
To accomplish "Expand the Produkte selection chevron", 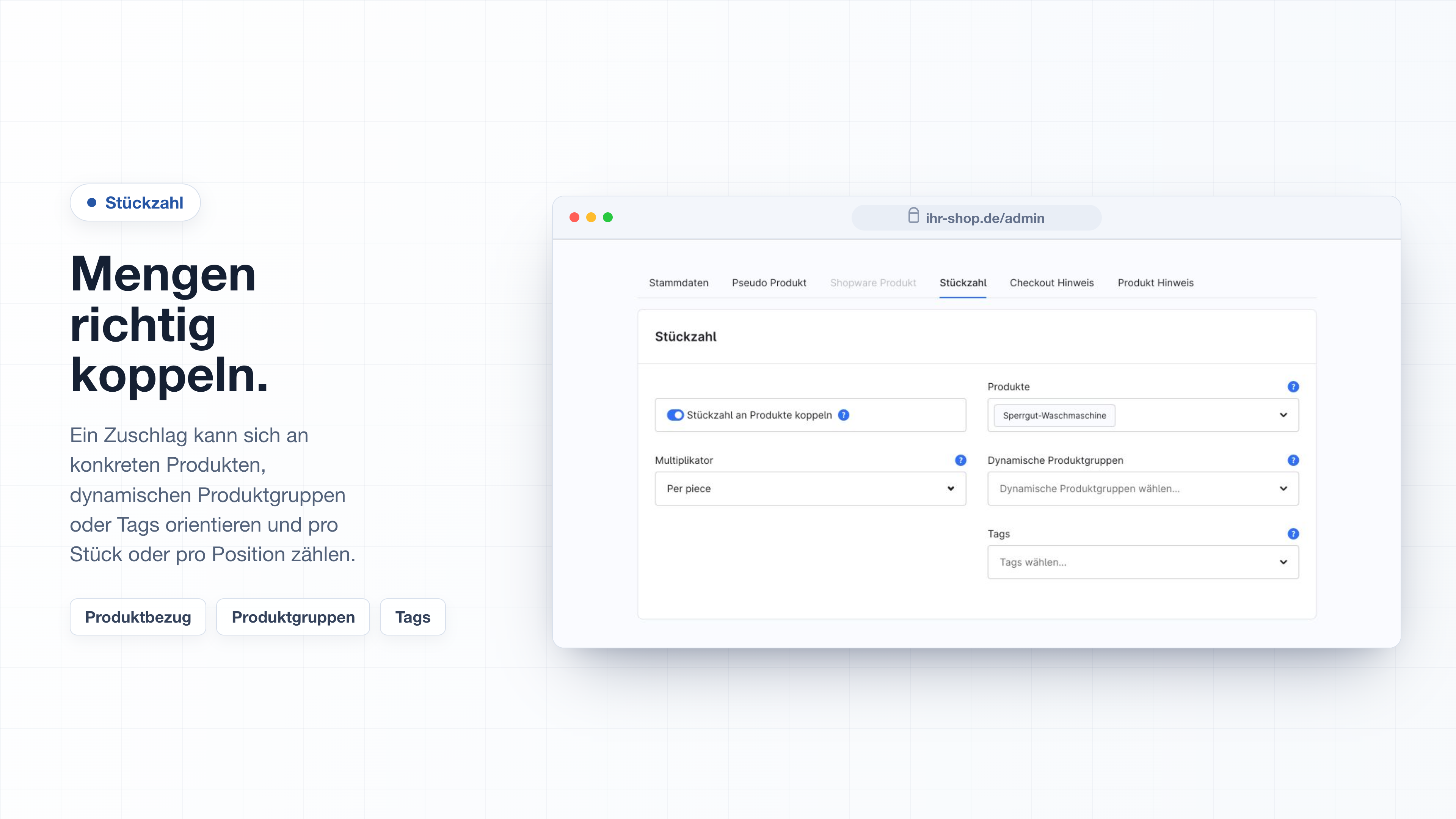I will [x=1283, y=415].
